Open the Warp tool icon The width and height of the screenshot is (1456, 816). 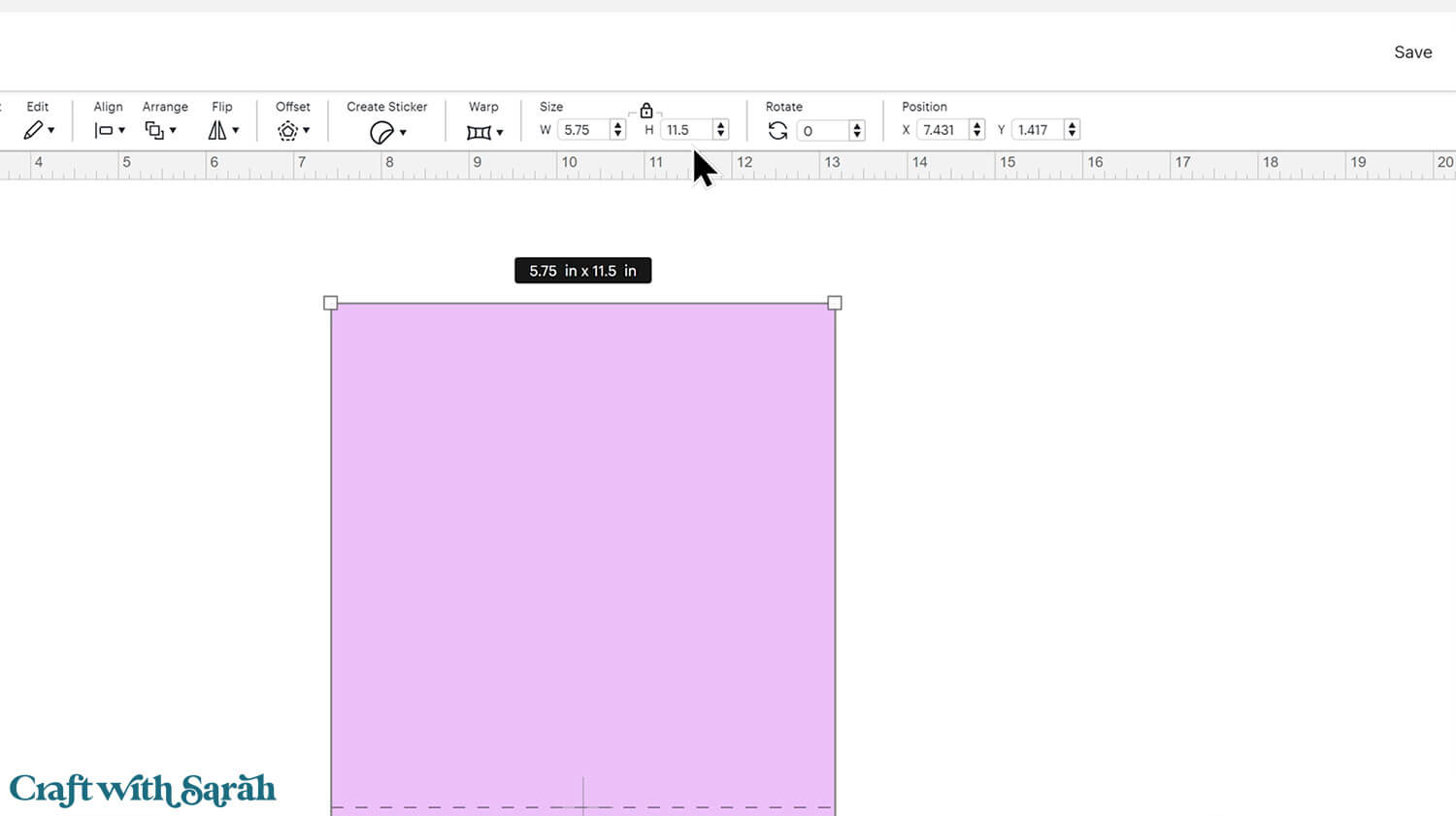(x=479, y=132)
